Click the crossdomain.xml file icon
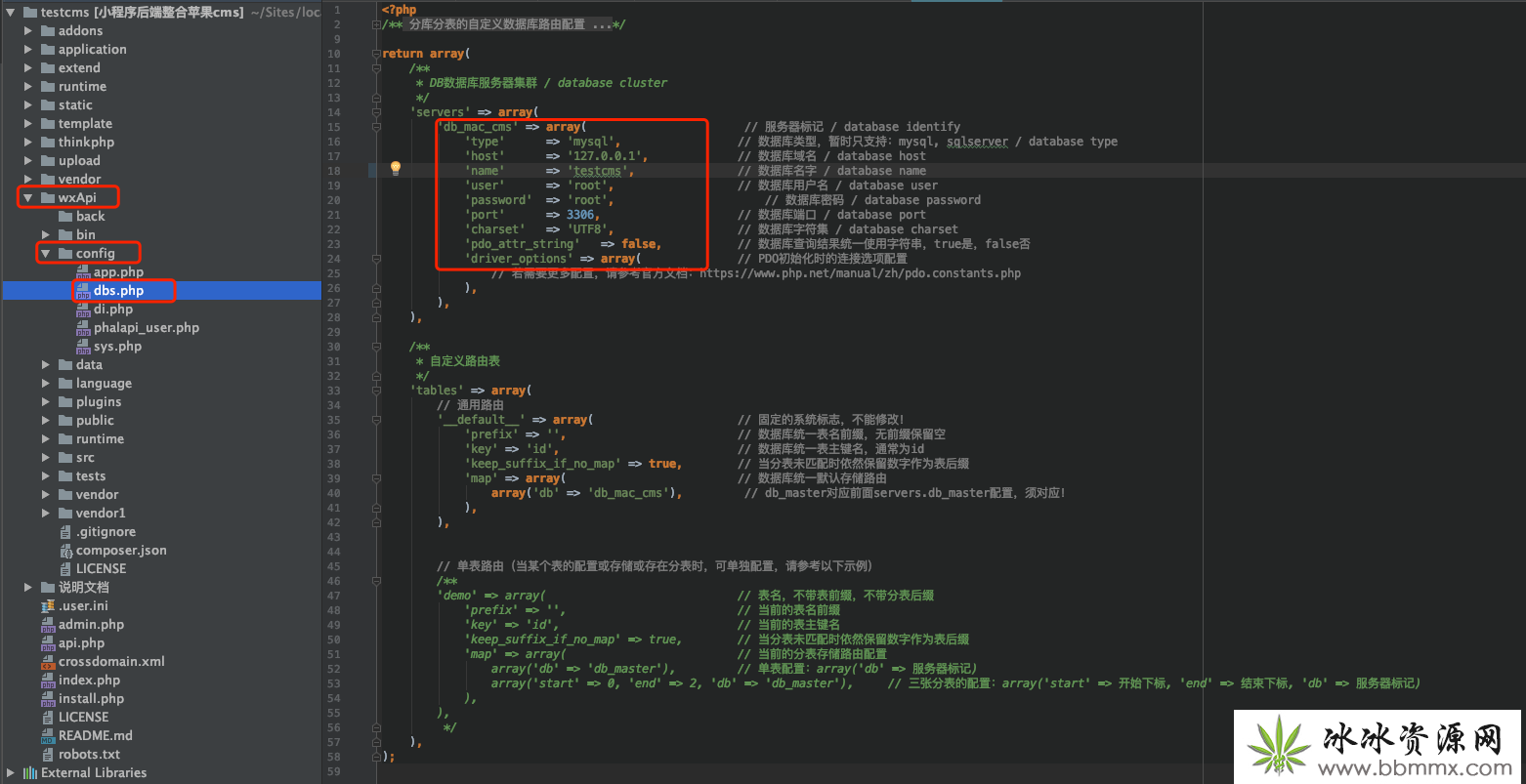Viewport: 1526px width, 784px height. [48, 662]
